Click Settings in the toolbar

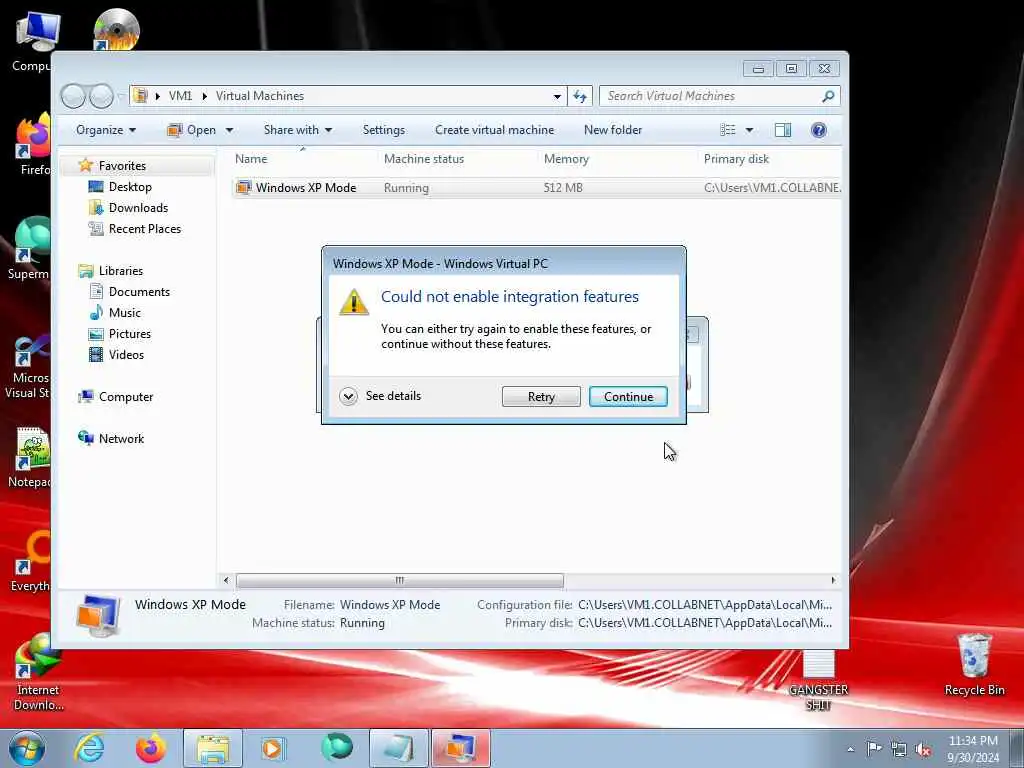click(383, 130)
